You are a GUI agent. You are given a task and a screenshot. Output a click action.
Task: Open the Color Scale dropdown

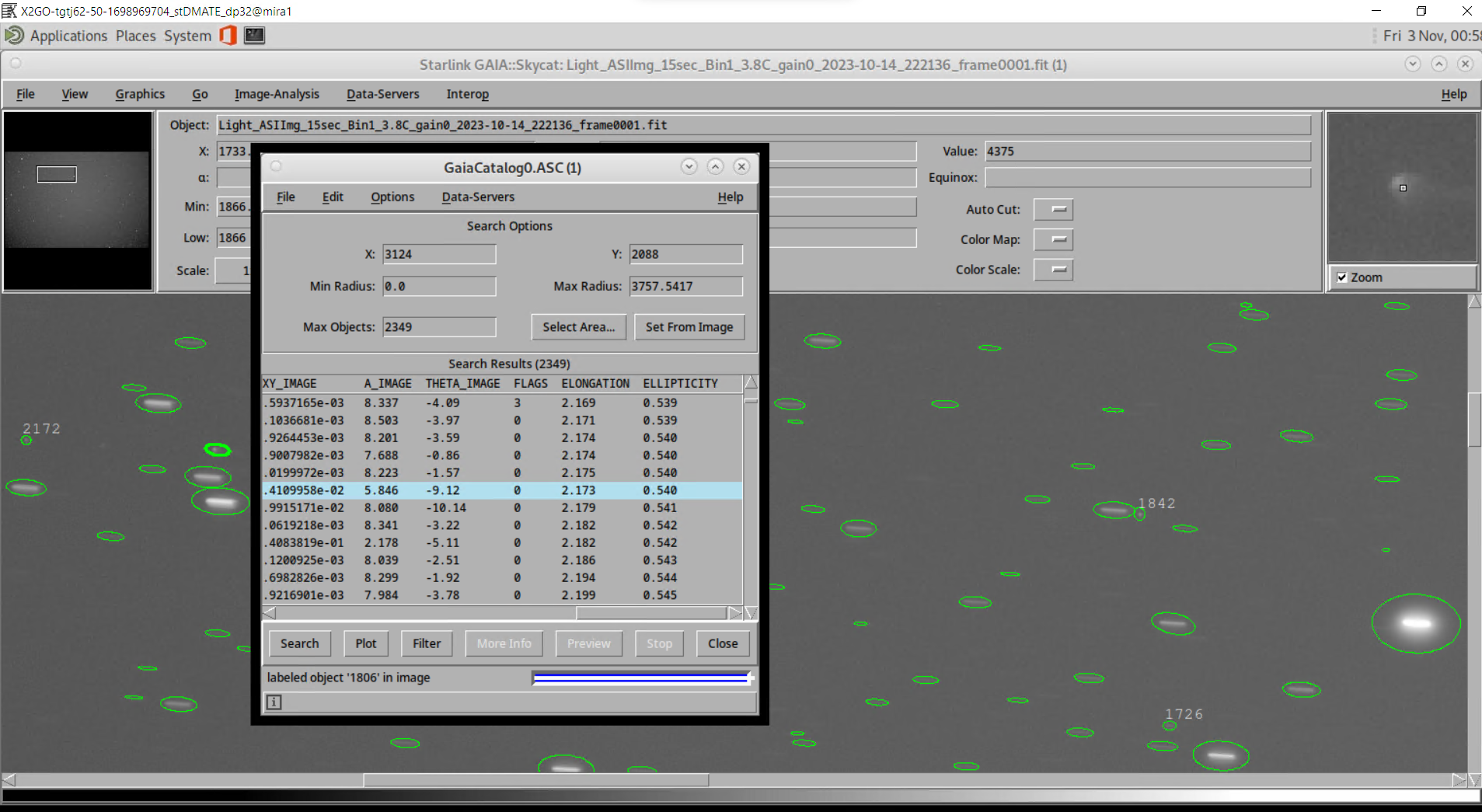point(1053,270)
